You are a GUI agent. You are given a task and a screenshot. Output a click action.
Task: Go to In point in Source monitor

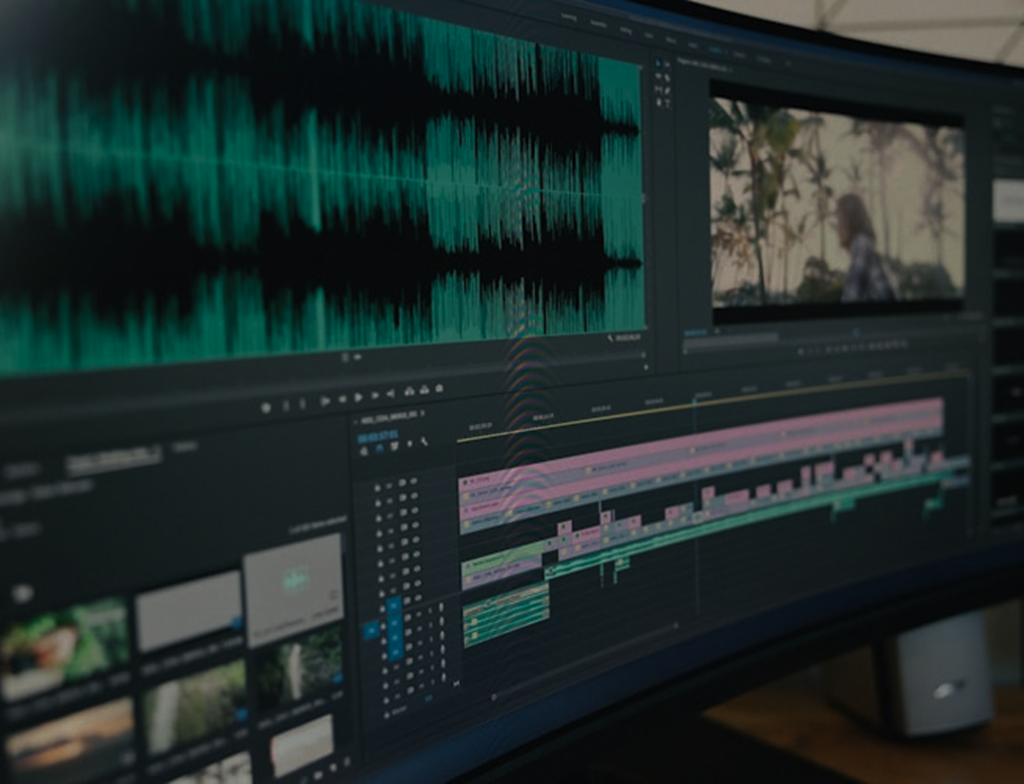[325, 401]
